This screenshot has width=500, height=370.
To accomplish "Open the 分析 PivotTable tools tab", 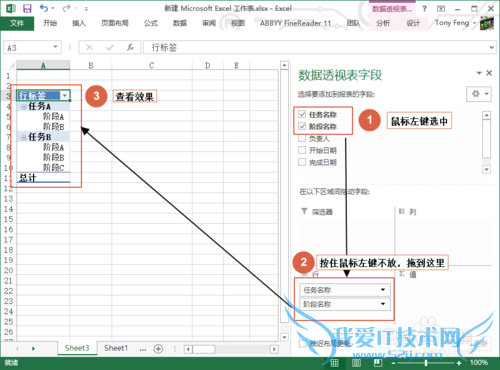I will 383,23.
